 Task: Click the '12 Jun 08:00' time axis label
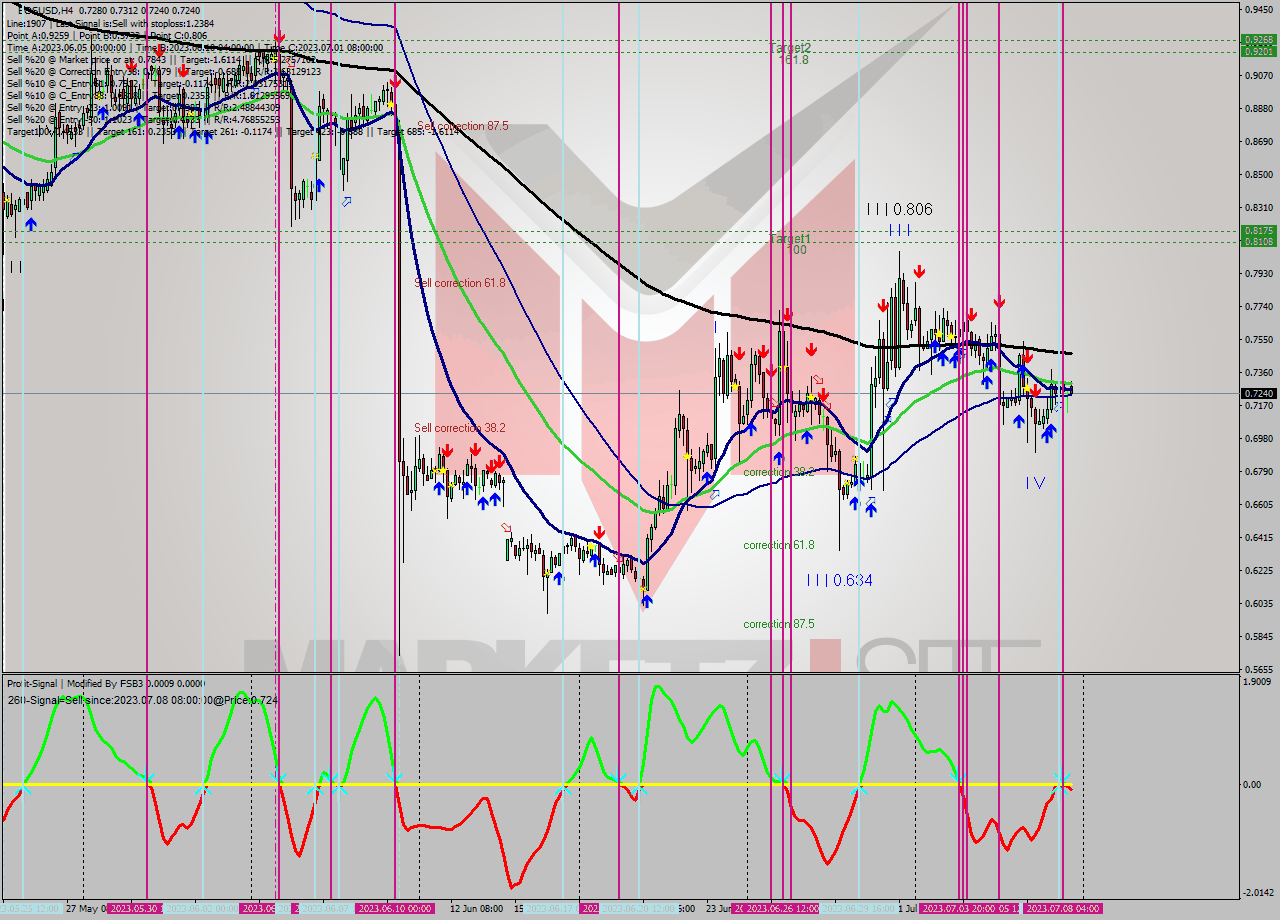476,908
